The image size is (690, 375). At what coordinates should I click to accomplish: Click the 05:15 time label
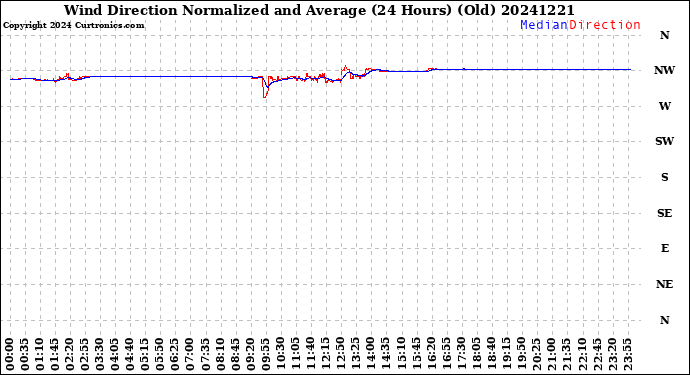click(145, 355)
